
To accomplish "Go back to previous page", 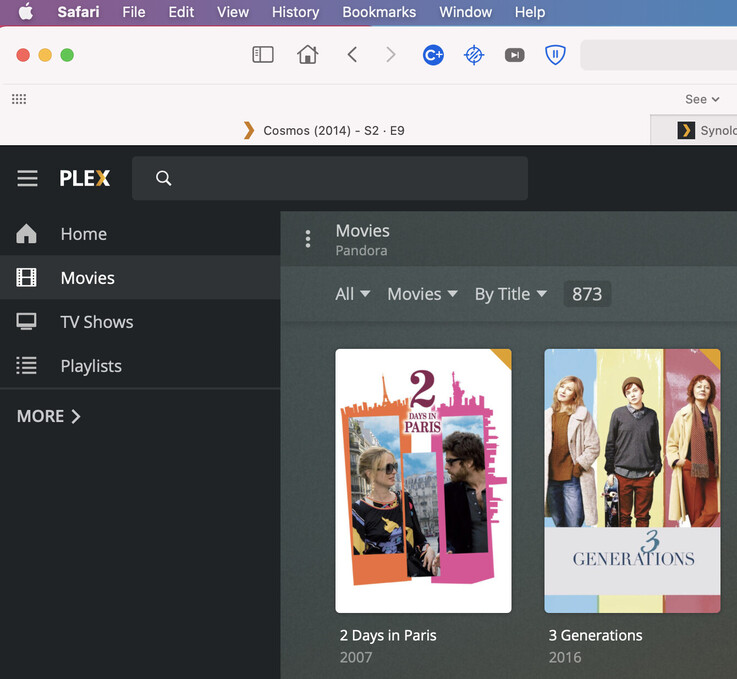I will click(352, 55).
